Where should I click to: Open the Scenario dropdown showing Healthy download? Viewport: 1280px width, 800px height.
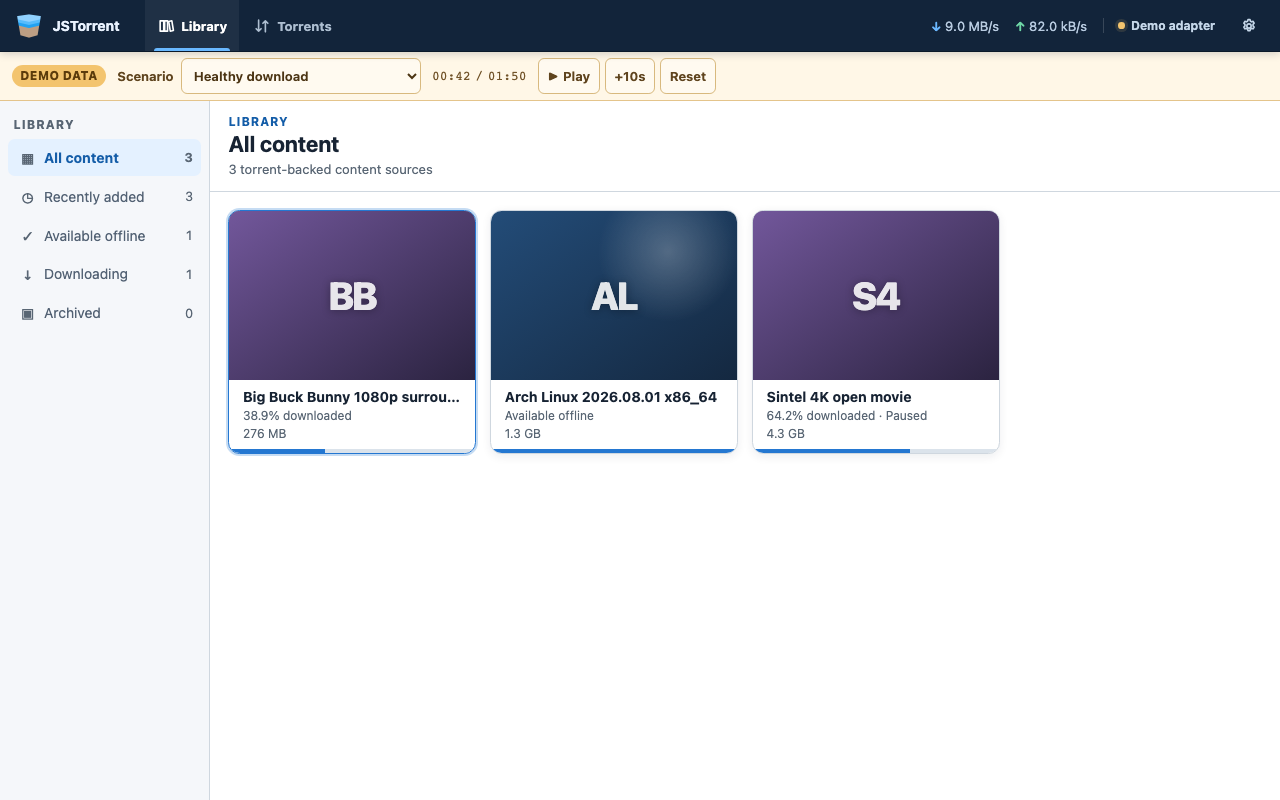pyautogui.click(x=301, y=76)
